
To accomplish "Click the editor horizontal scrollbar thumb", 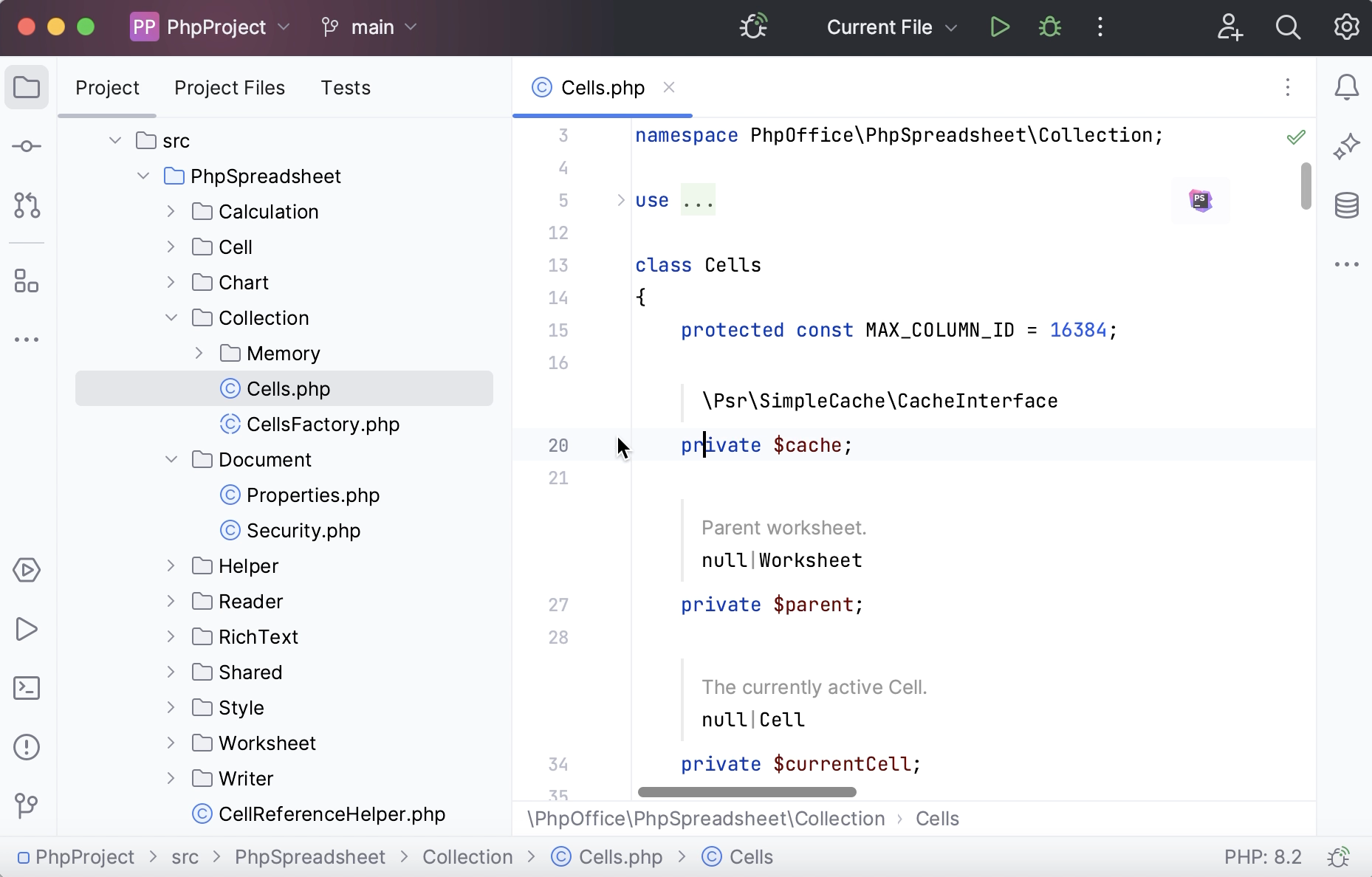I will [747, 792].
